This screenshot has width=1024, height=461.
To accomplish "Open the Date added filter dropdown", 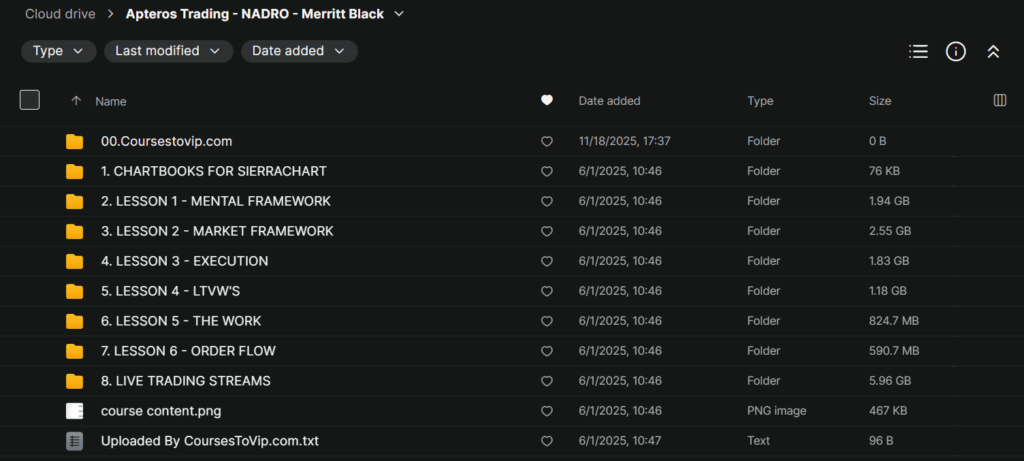I will tap(299, 51).
